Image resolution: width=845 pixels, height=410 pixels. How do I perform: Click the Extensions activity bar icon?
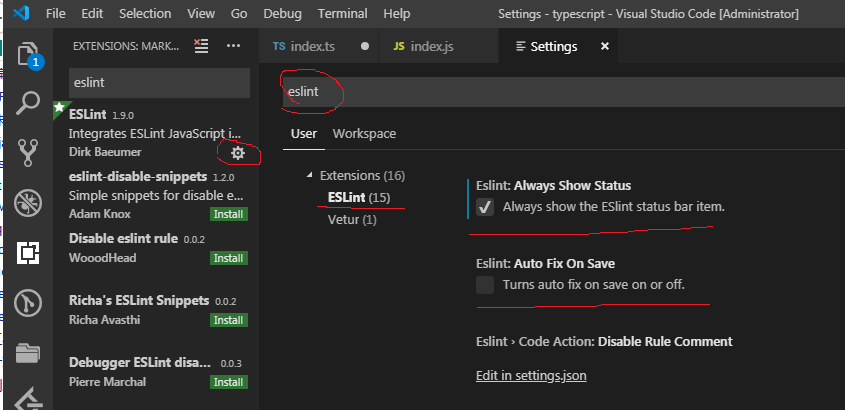point(29,251)
